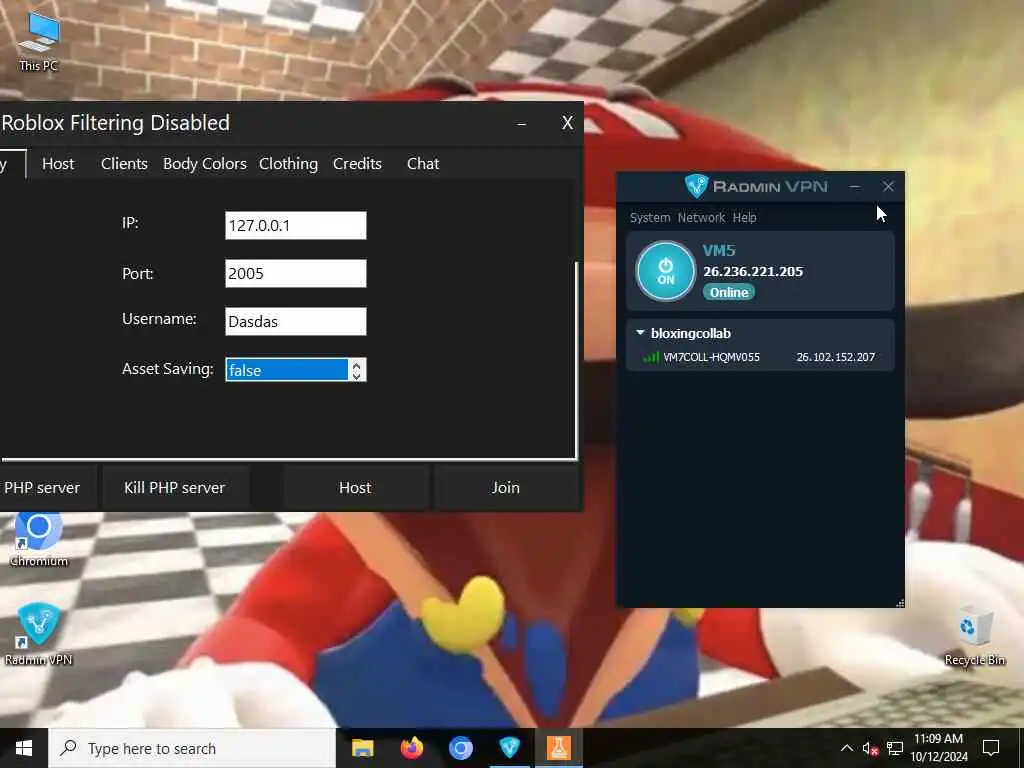Open Firefox from the taskbar
The image size is (1024, 768).
(411, 748)
